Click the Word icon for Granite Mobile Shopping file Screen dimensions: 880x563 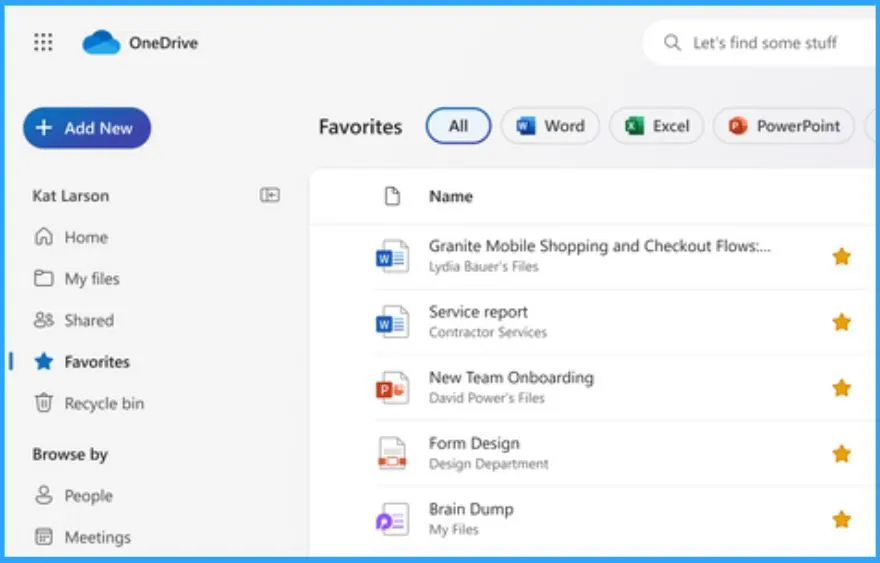[392, 256]
